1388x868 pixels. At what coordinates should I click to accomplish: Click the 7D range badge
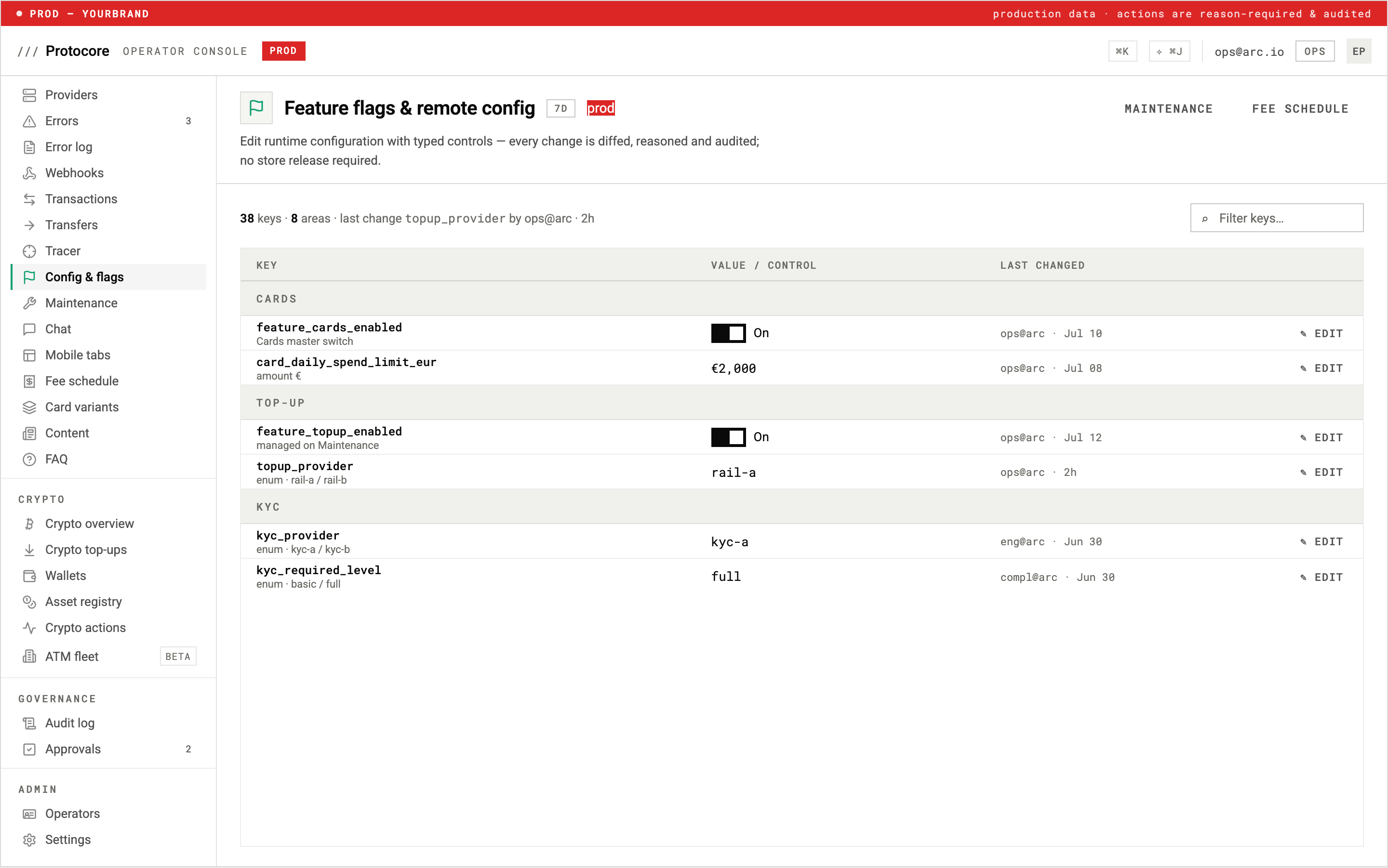(x=561, y=108)
